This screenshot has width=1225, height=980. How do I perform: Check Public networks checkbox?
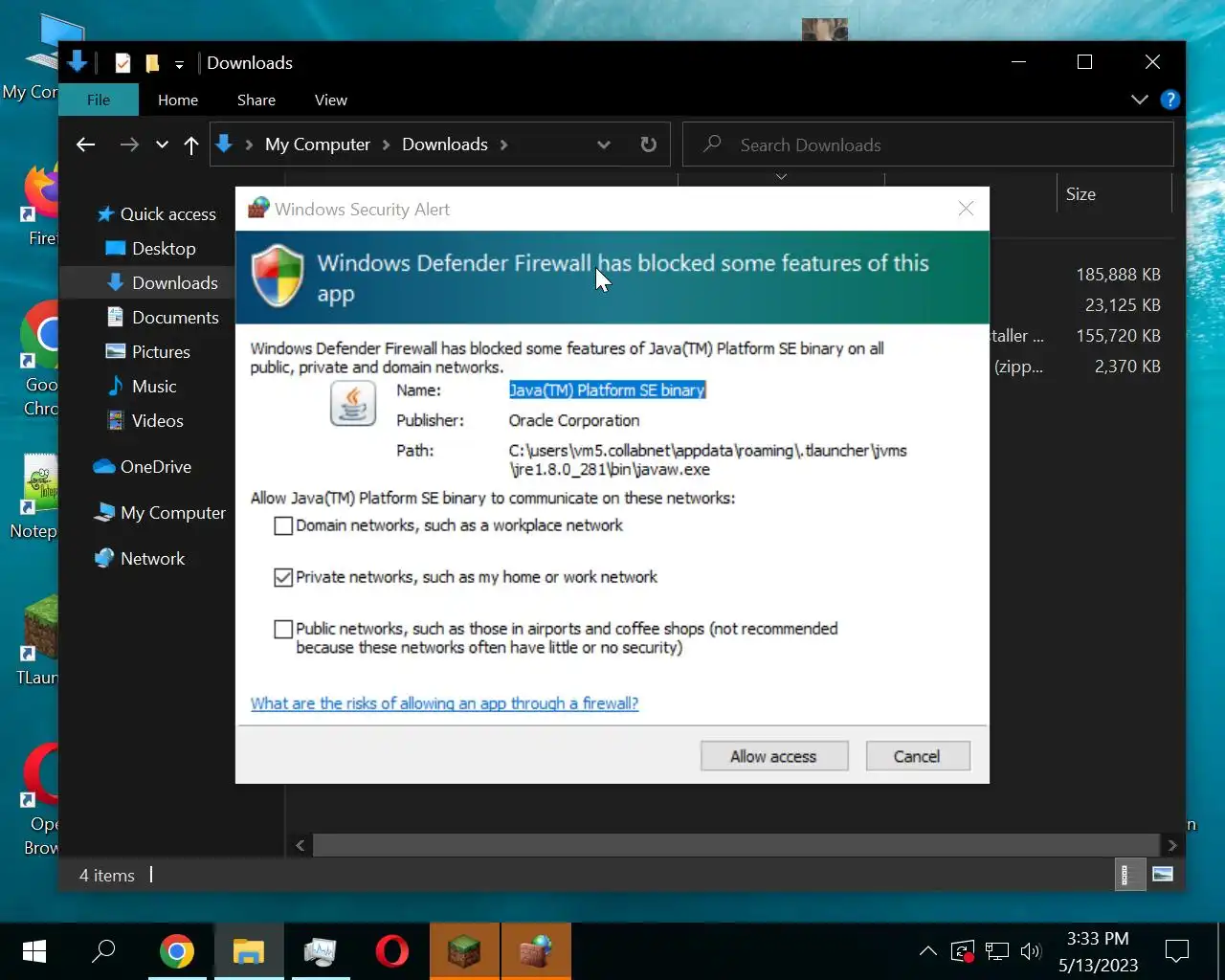click(x=283, y=630)
